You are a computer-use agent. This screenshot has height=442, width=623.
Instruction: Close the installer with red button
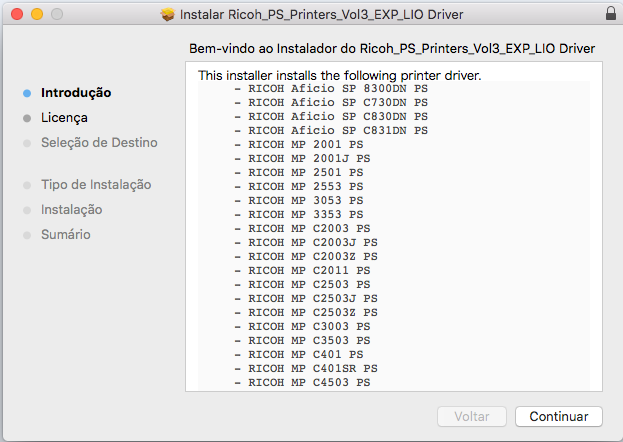[x=17, y=14]
